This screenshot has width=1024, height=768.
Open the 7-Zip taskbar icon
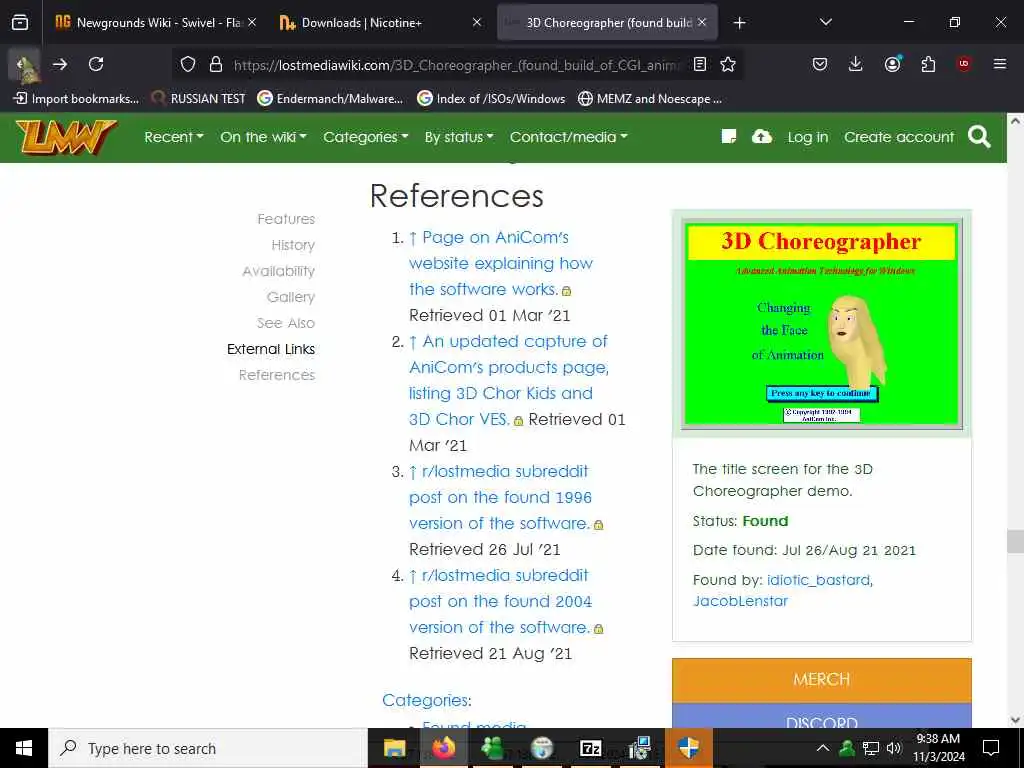[x=590, y=748]
